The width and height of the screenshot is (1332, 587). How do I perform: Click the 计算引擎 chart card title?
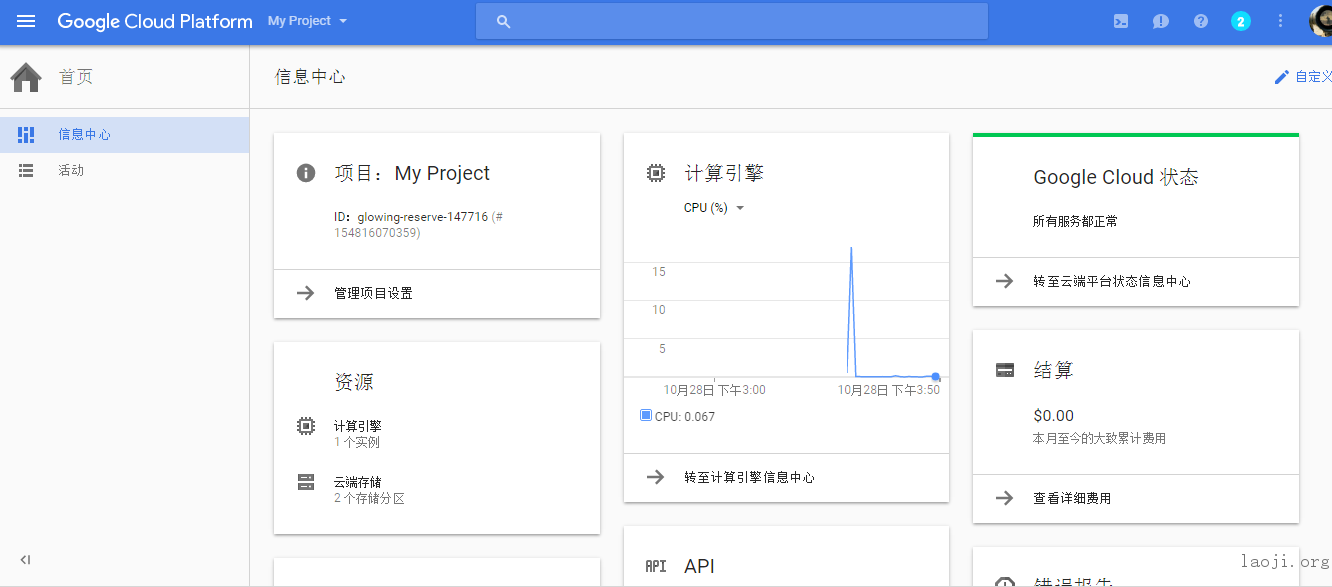coord(724,173)
